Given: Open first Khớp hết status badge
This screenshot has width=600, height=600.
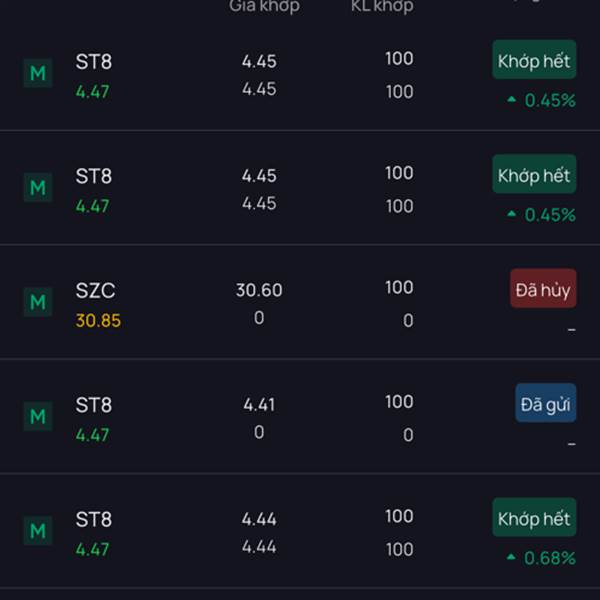Looking at the screenshot, I should pos(534,60).
